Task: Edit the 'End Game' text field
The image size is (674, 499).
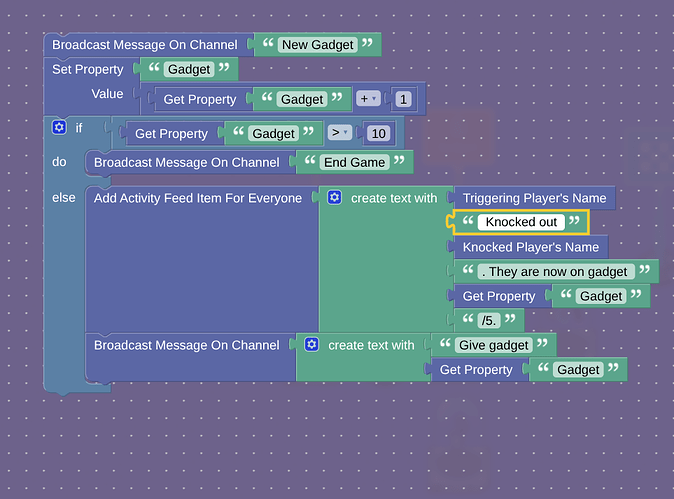Action: 355,162
